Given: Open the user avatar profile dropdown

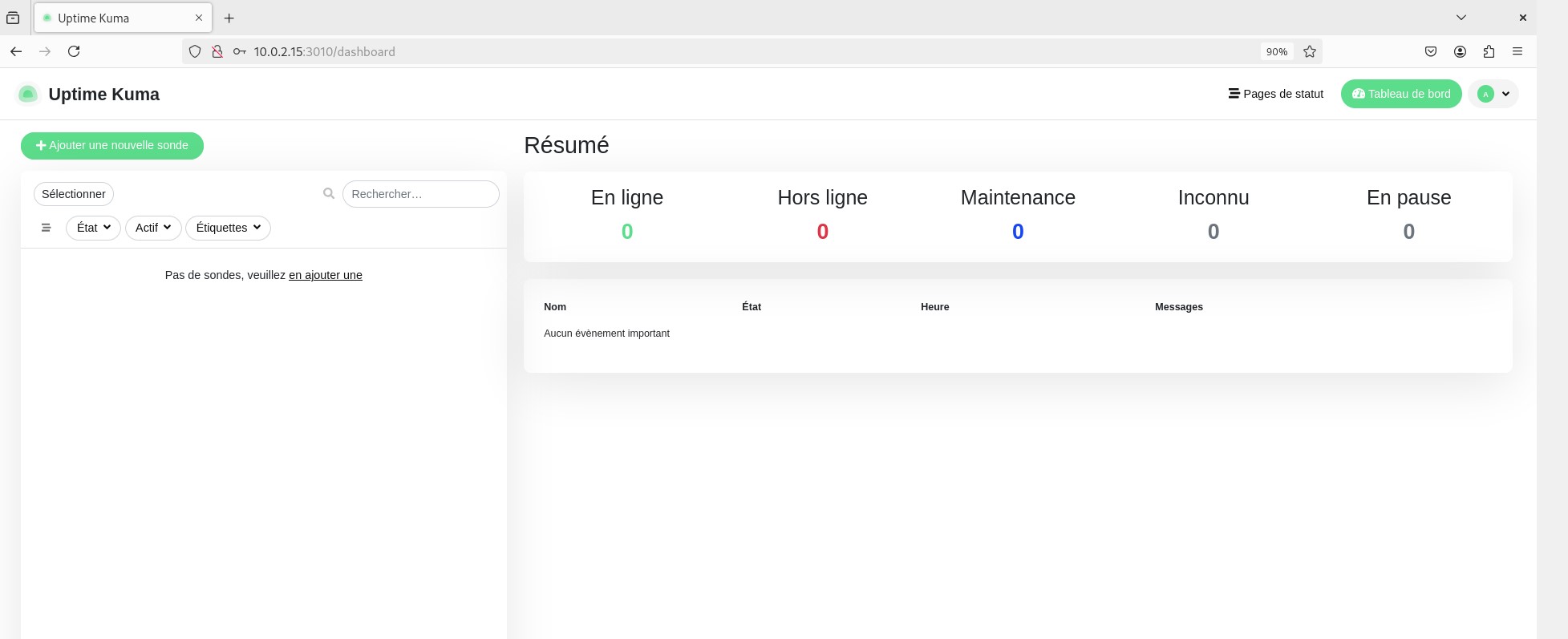Looking at the screenshot, I should click(1493, 94).
